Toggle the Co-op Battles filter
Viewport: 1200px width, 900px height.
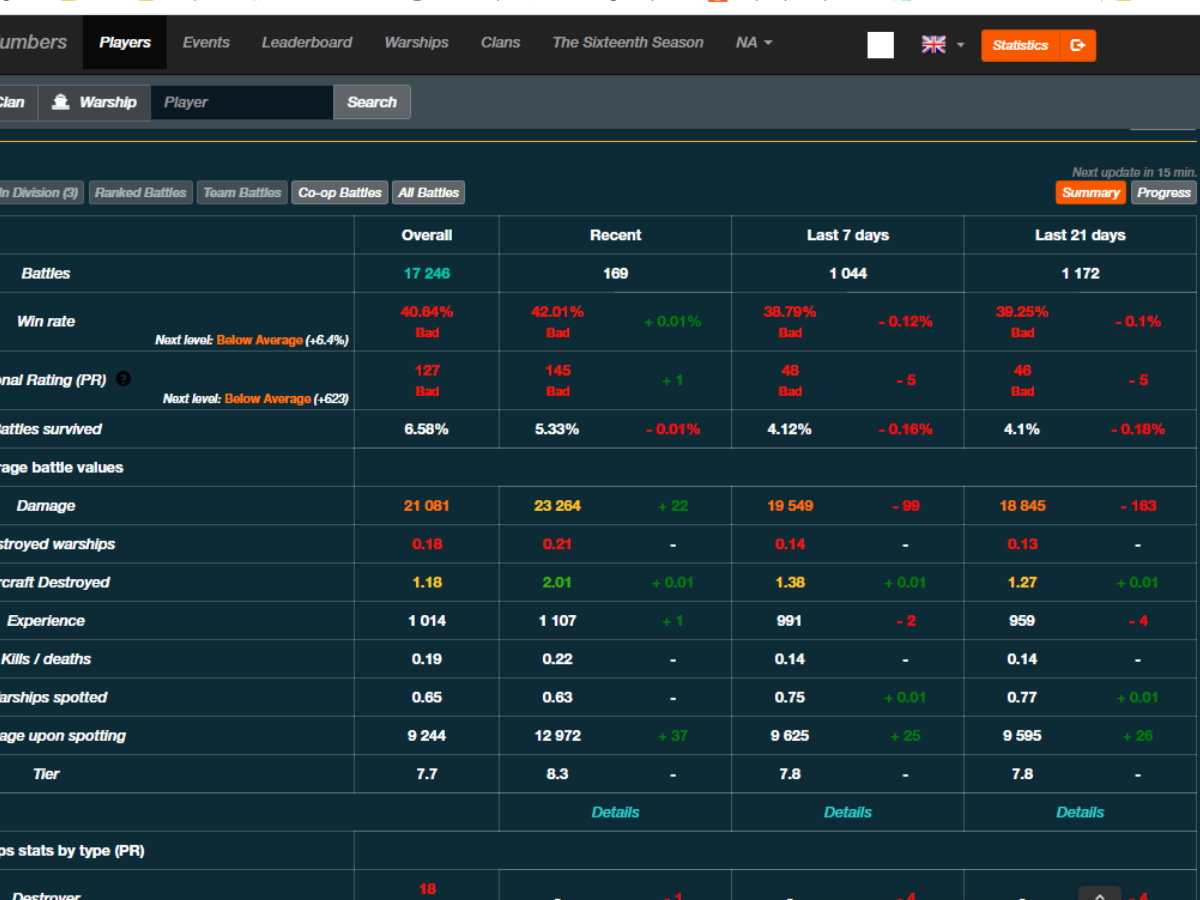tap(340, 193)
